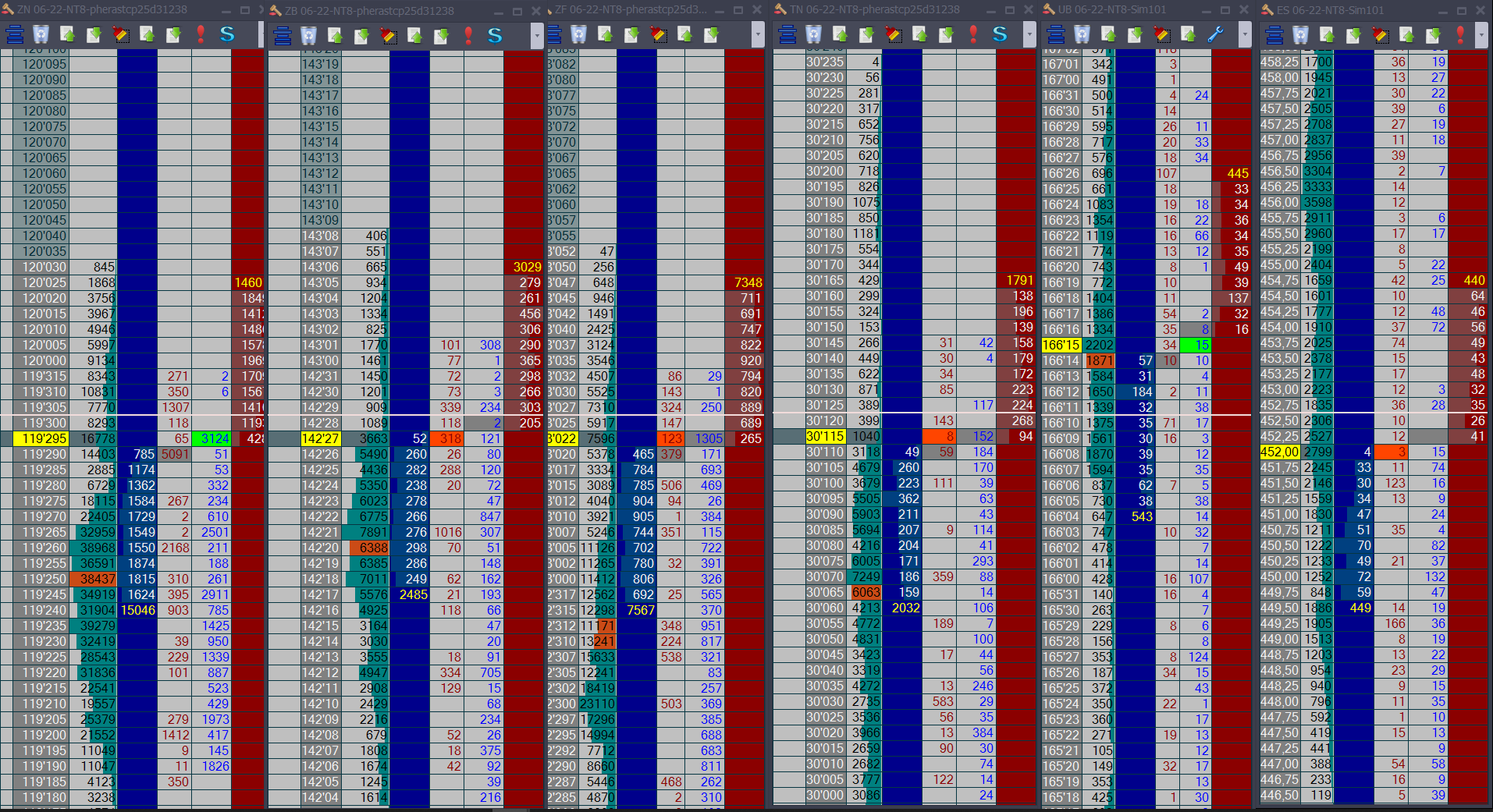This screenshot has width=1493, height=812.
Task: Expand the ZB toolbar overflow arrow
Action: click(x=536, y=36)
